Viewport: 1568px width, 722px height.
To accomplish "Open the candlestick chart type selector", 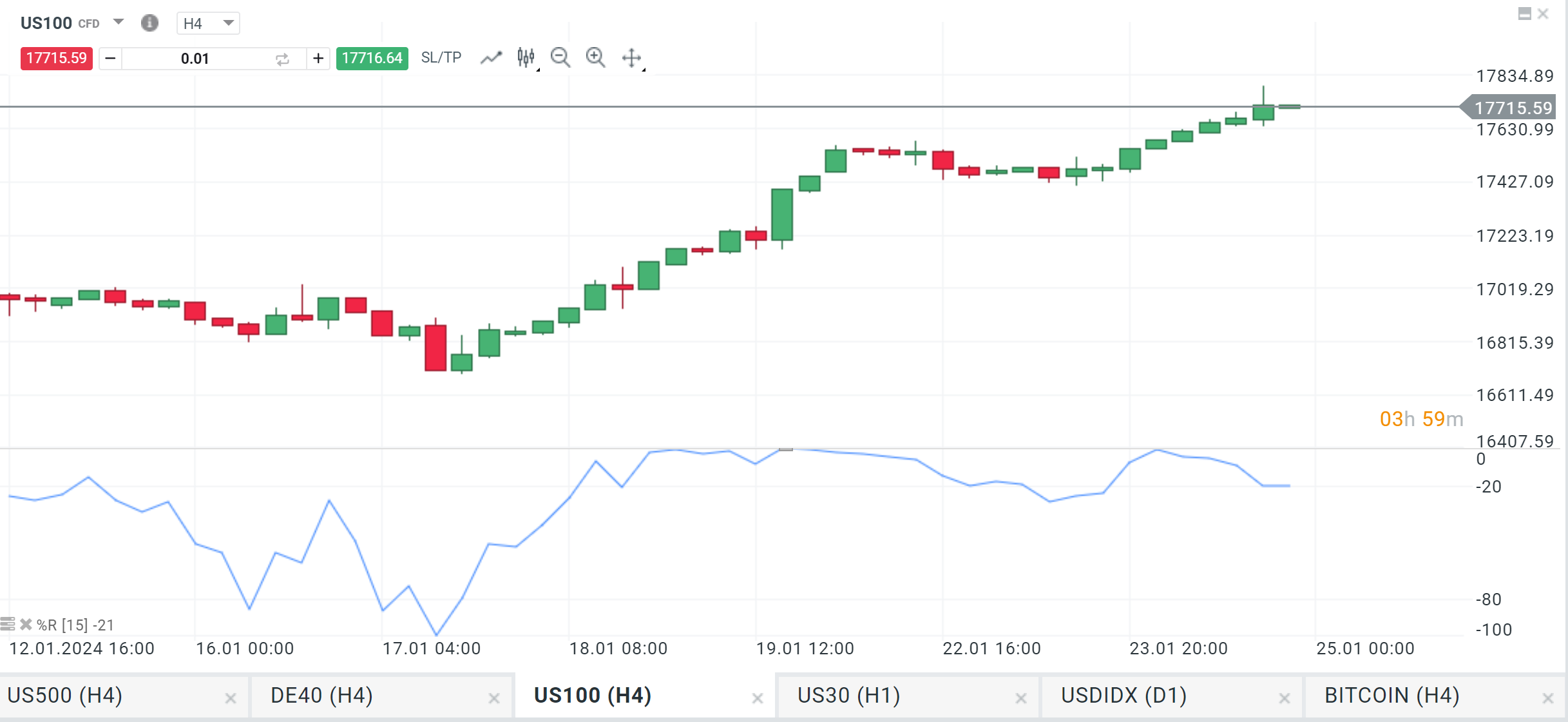I will pyautogui.click(x=526, y=58).
